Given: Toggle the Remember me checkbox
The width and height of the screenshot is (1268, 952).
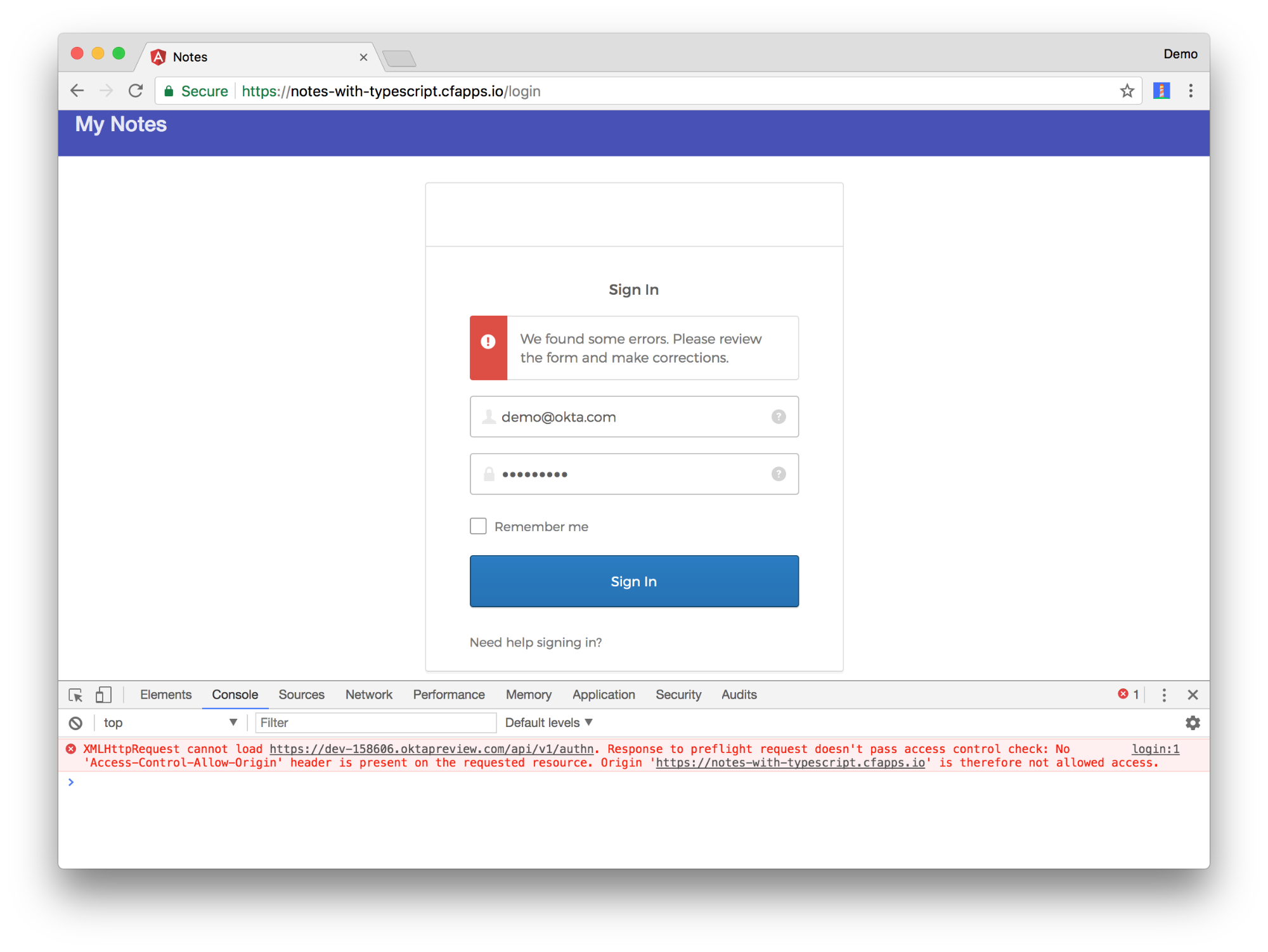Looking at the screenshot, I should tap(480, 527).
